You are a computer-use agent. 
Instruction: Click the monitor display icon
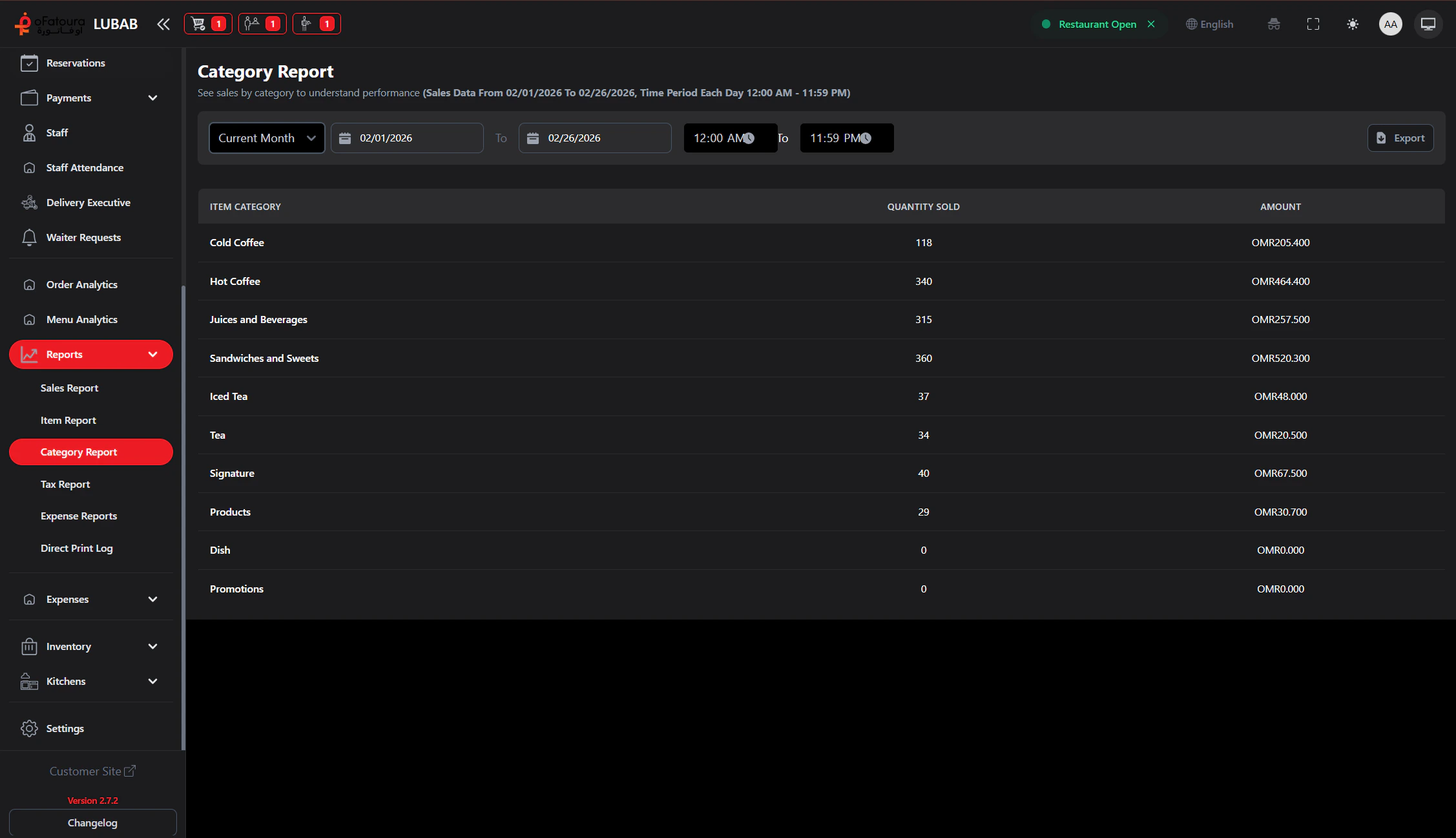(x=1428, y=24)
